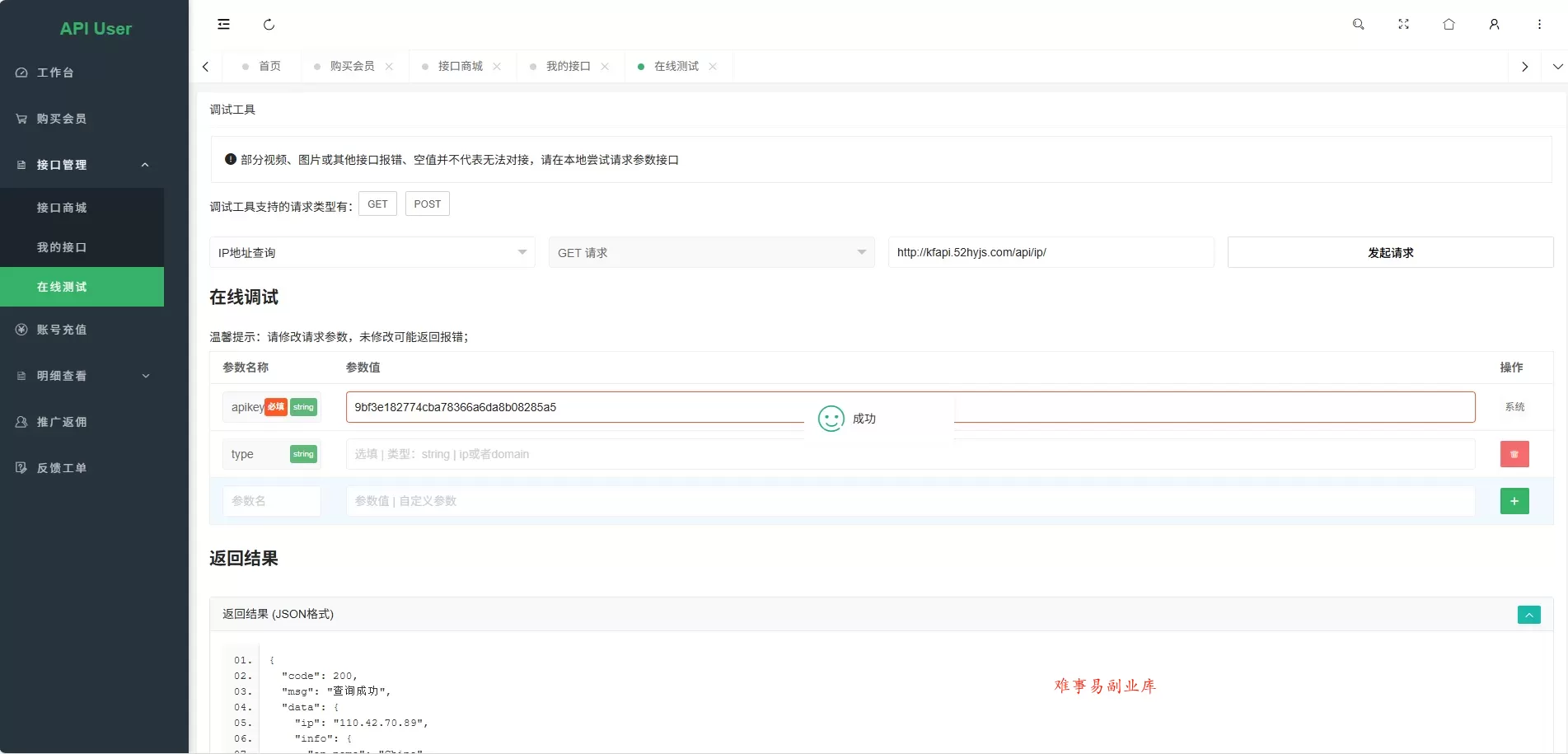The height and width of the screenshot is (754, 1568).
Task: Click the API User logo title
Action: pyautogui.click(x=96, y=29)
